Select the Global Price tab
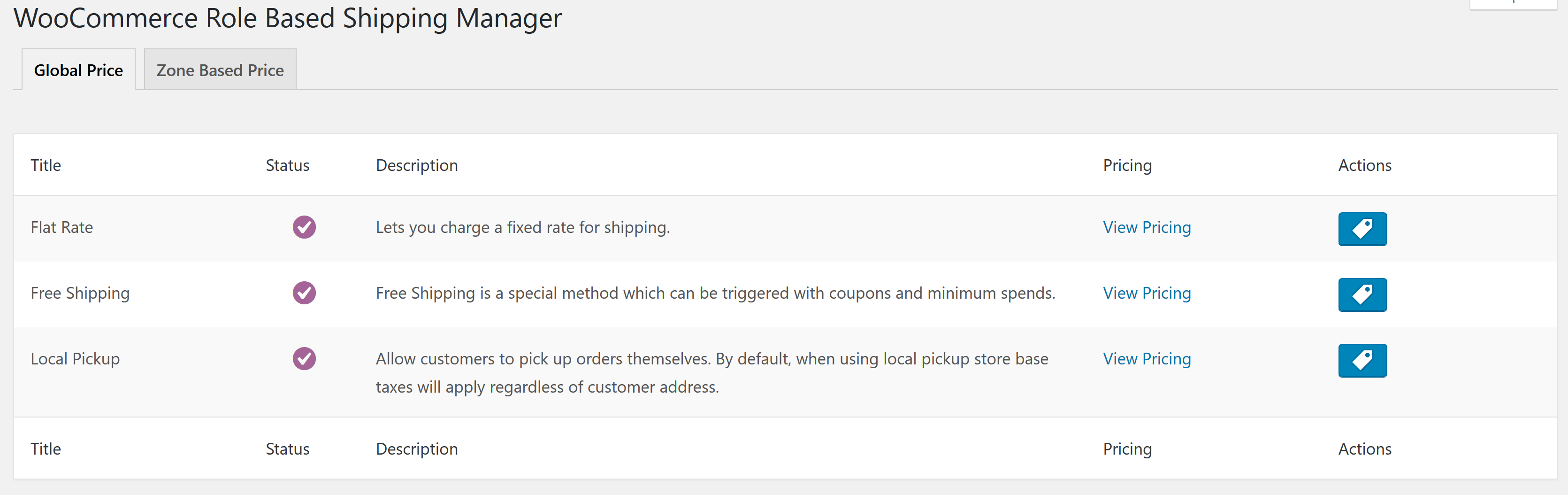The height and width of the screenshot is (495, 1568). tap(78, 70)
